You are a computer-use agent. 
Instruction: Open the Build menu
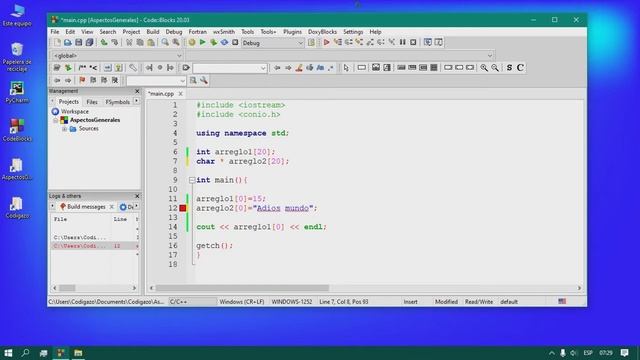point(153,32)
